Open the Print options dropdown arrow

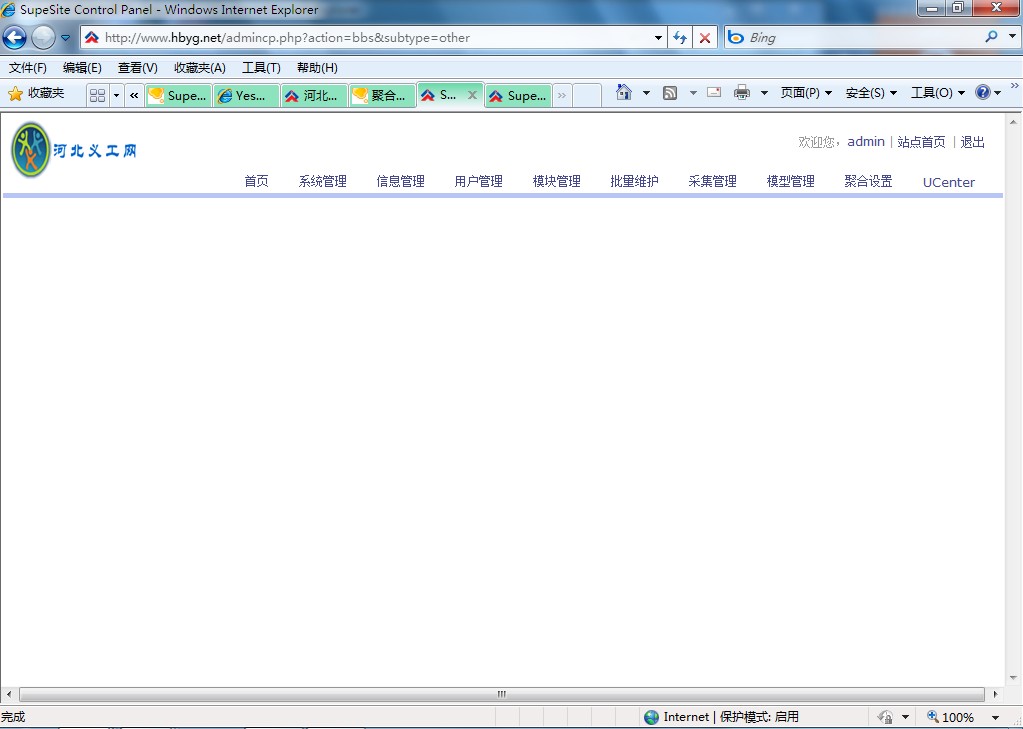(764, 93)
